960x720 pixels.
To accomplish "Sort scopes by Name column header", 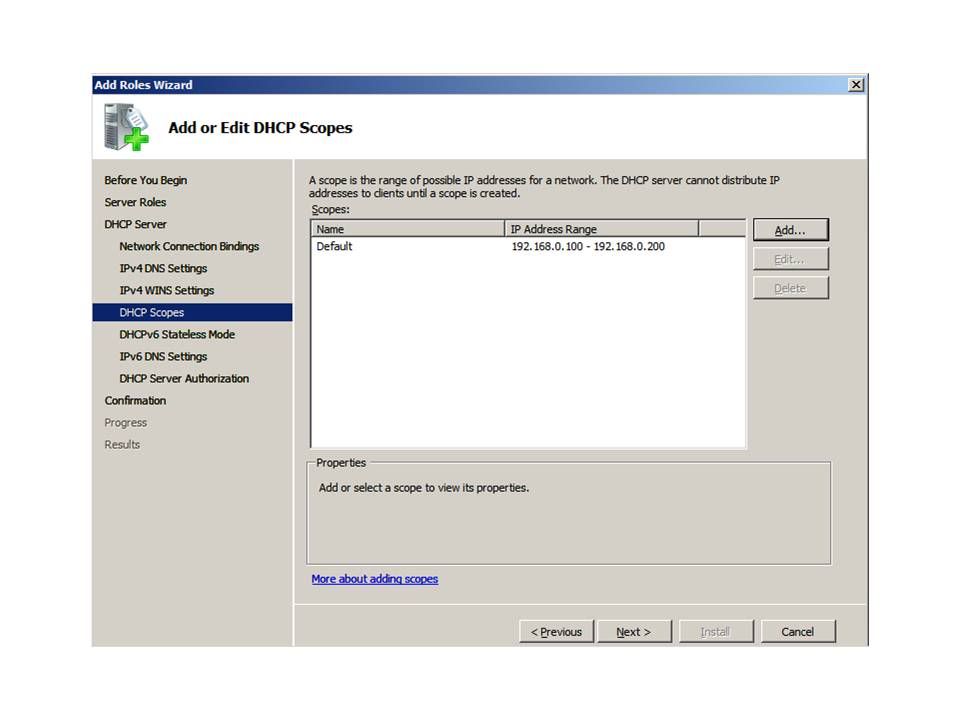I will click(408, 229).
